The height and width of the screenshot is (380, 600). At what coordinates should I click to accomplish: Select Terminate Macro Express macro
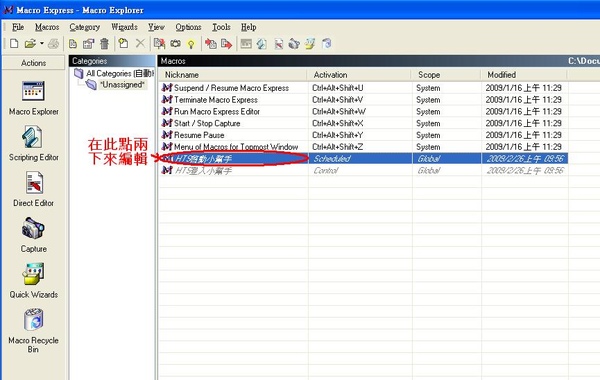point(364,100)
